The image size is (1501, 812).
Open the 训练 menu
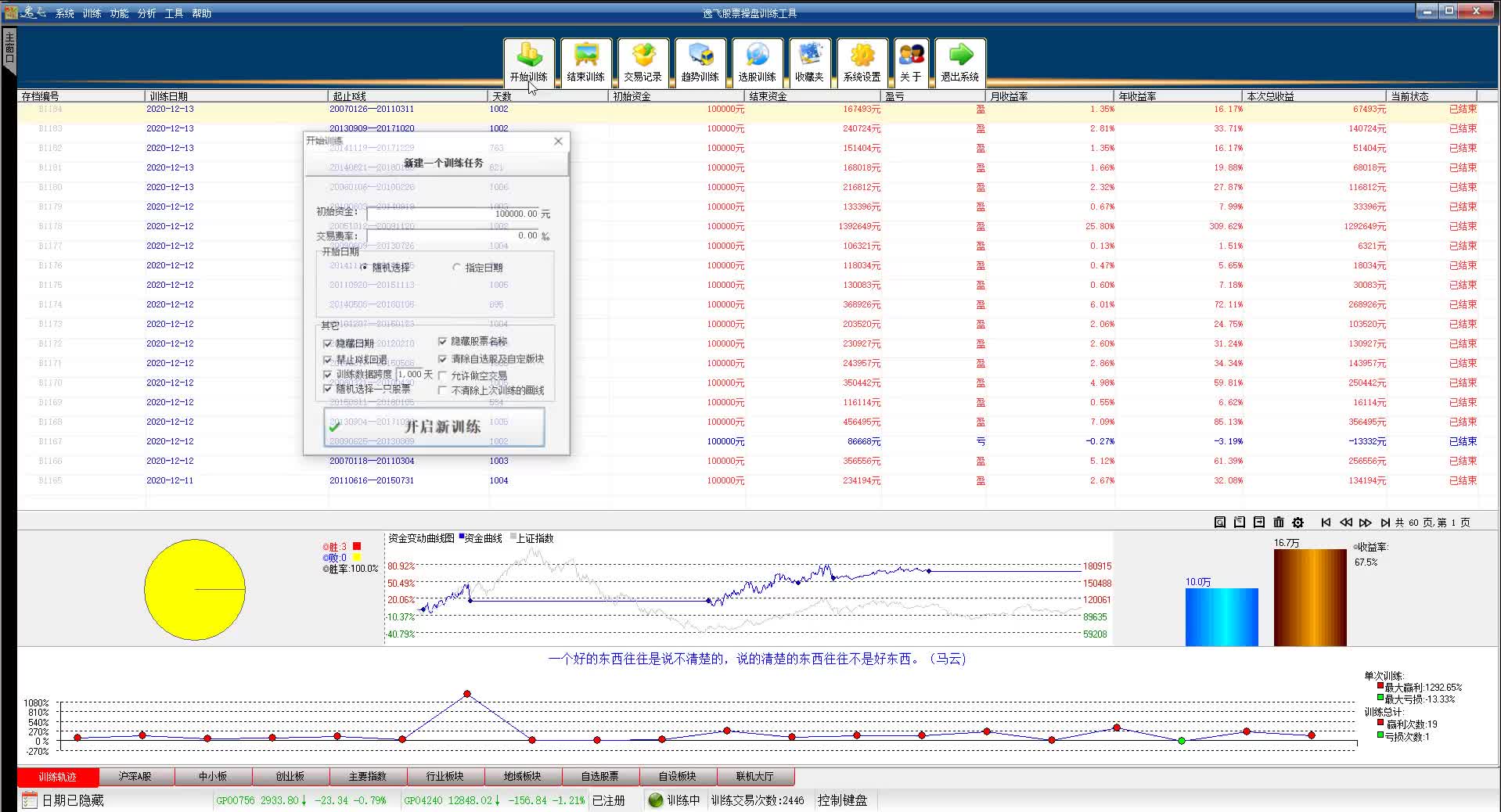tap(92, 13)
